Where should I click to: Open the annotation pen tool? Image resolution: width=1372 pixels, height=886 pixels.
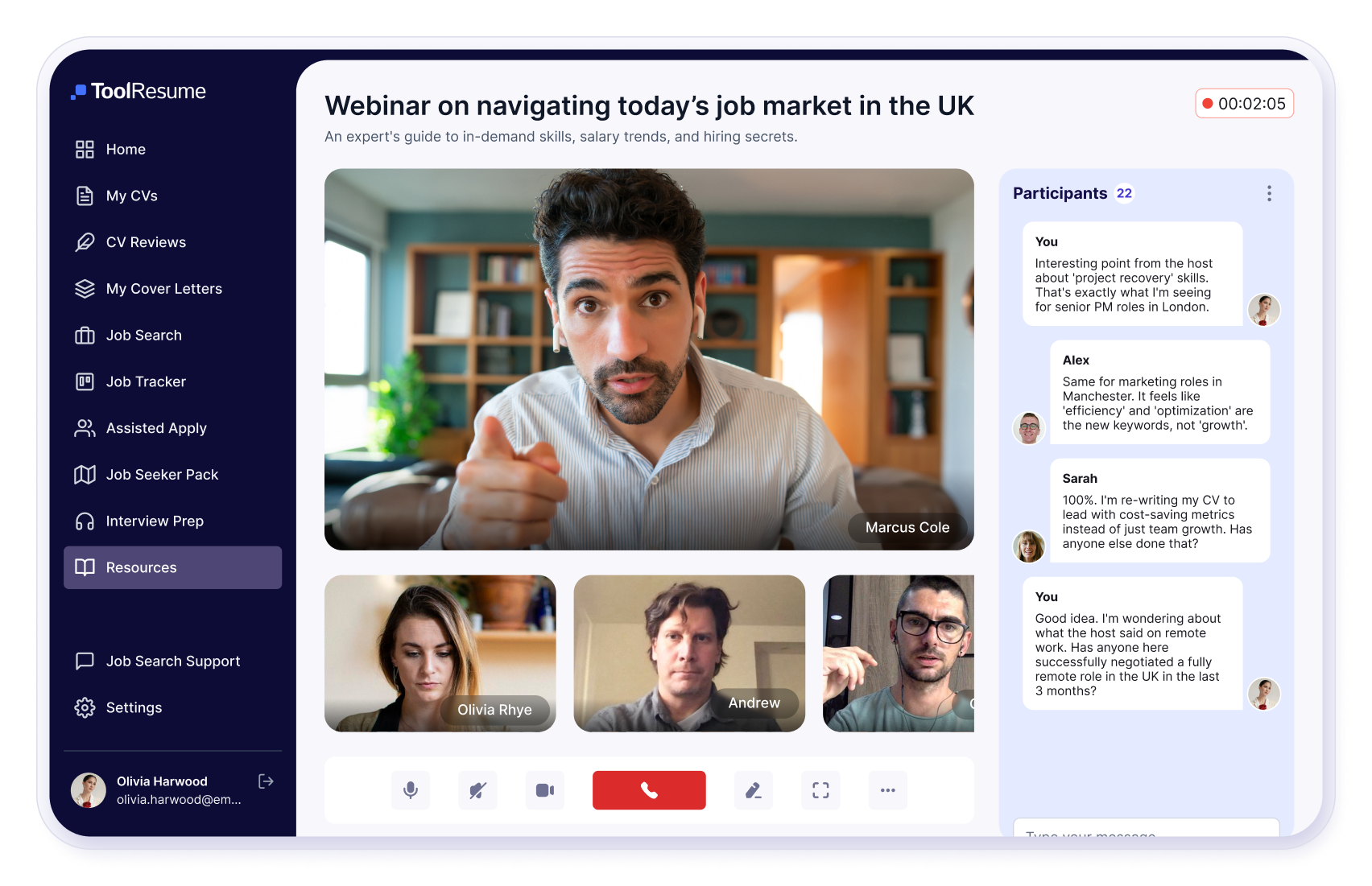pos(753,790)
